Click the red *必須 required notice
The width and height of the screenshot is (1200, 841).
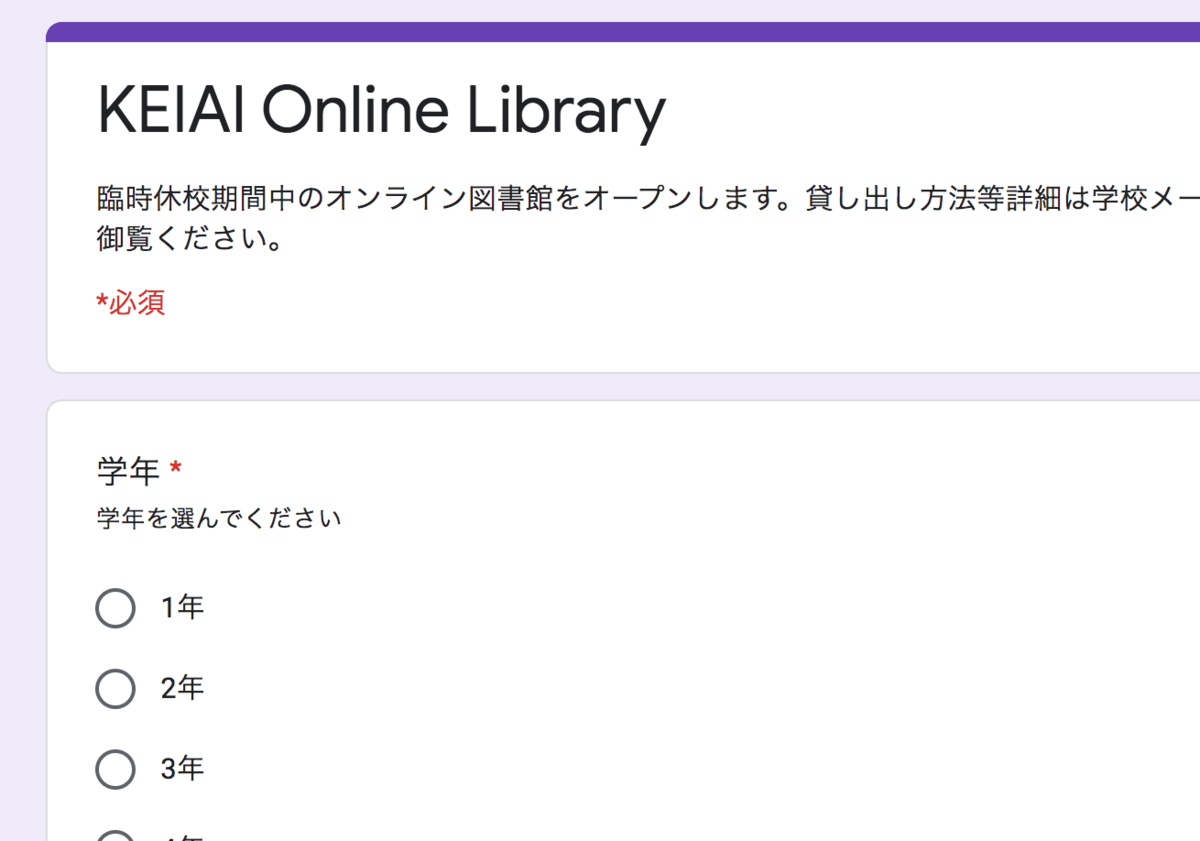pos(131,303)
